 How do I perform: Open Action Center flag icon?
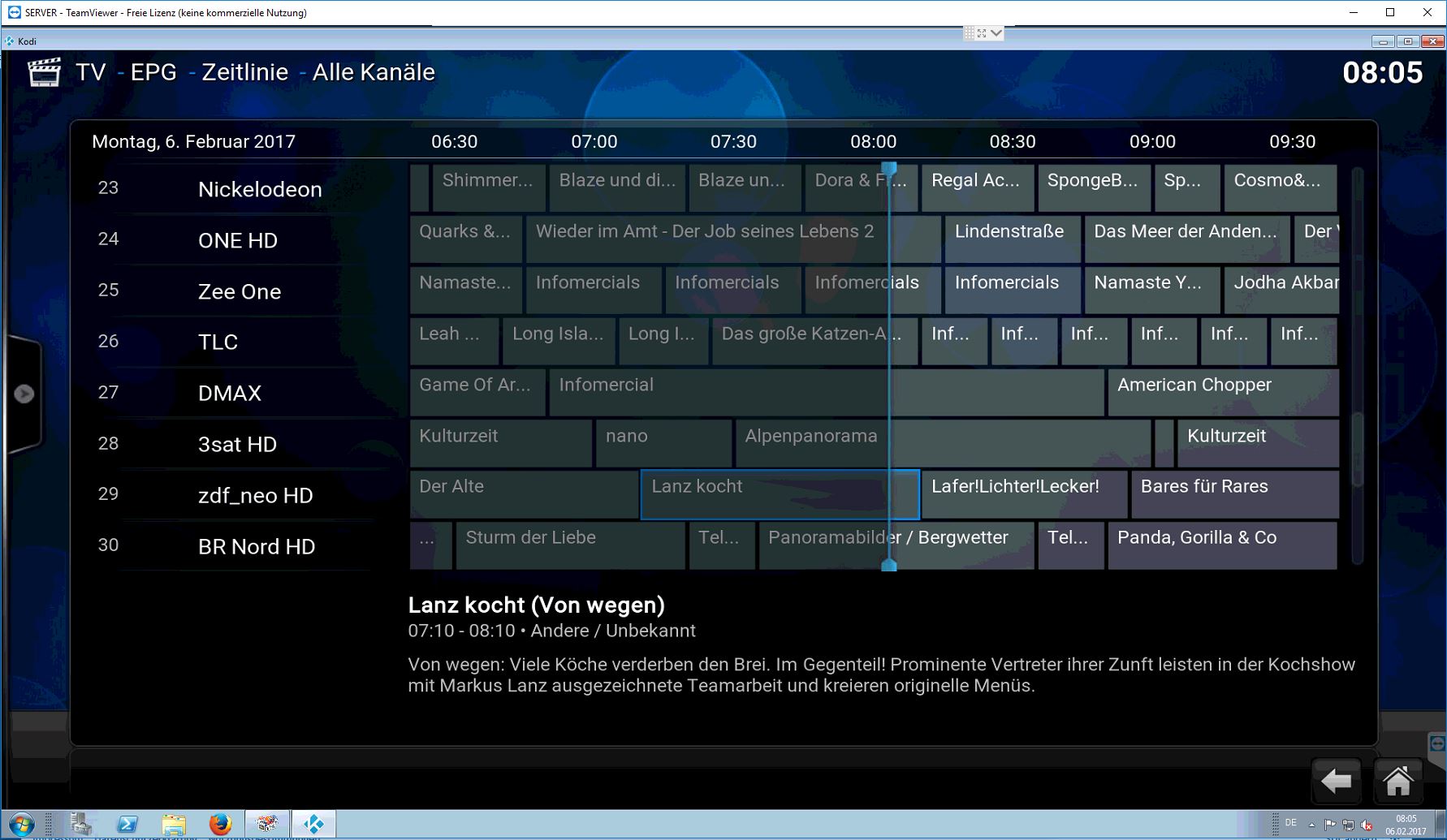pos(1330,825)
